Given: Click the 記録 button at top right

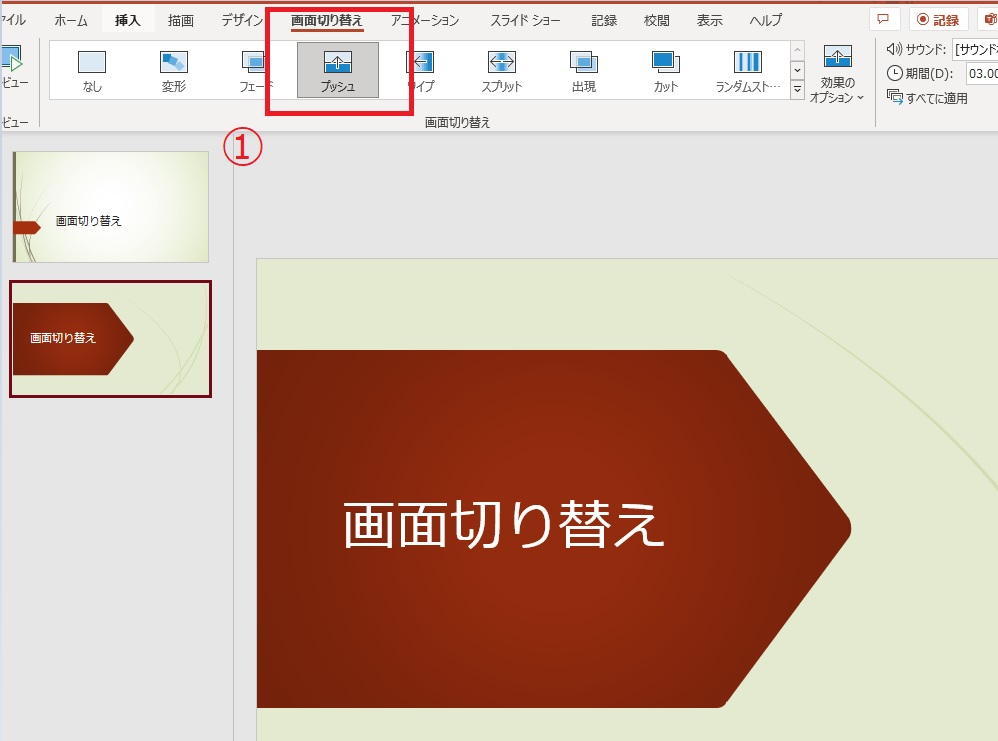Looking at the screenshot, I should point(937,20).
